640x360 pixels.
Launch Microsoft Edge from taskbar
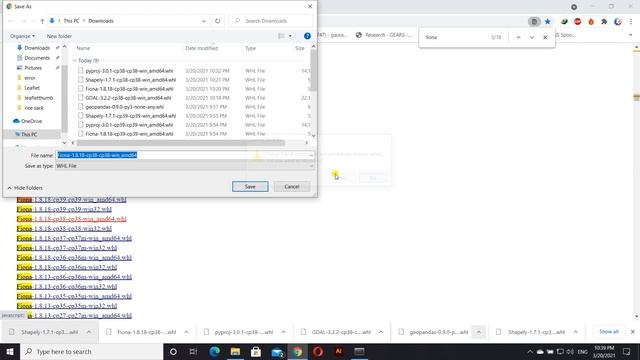[215, 351]
